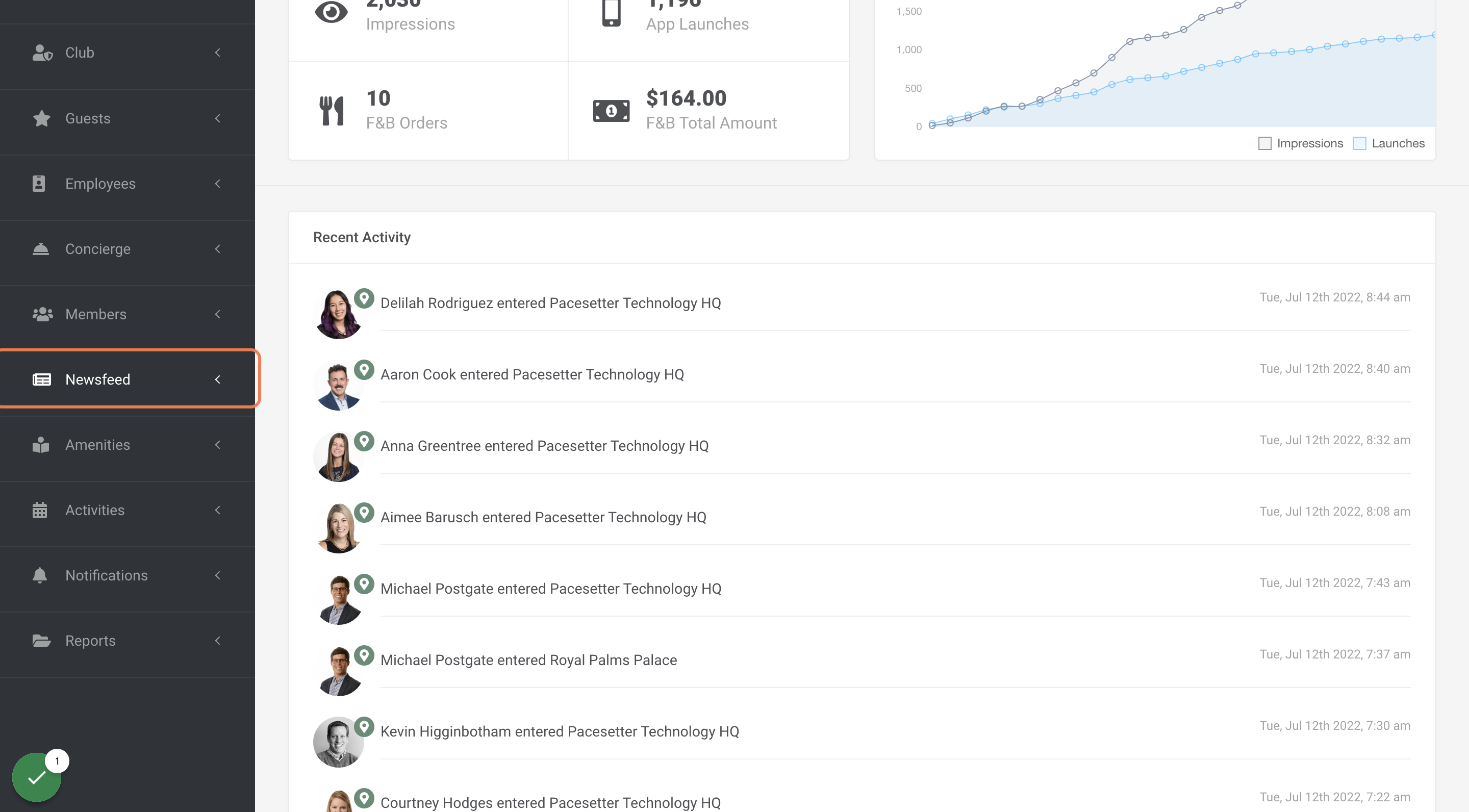
Task: Click the Guests star icon
Action: pyautogui.click(x=42, y=118)
